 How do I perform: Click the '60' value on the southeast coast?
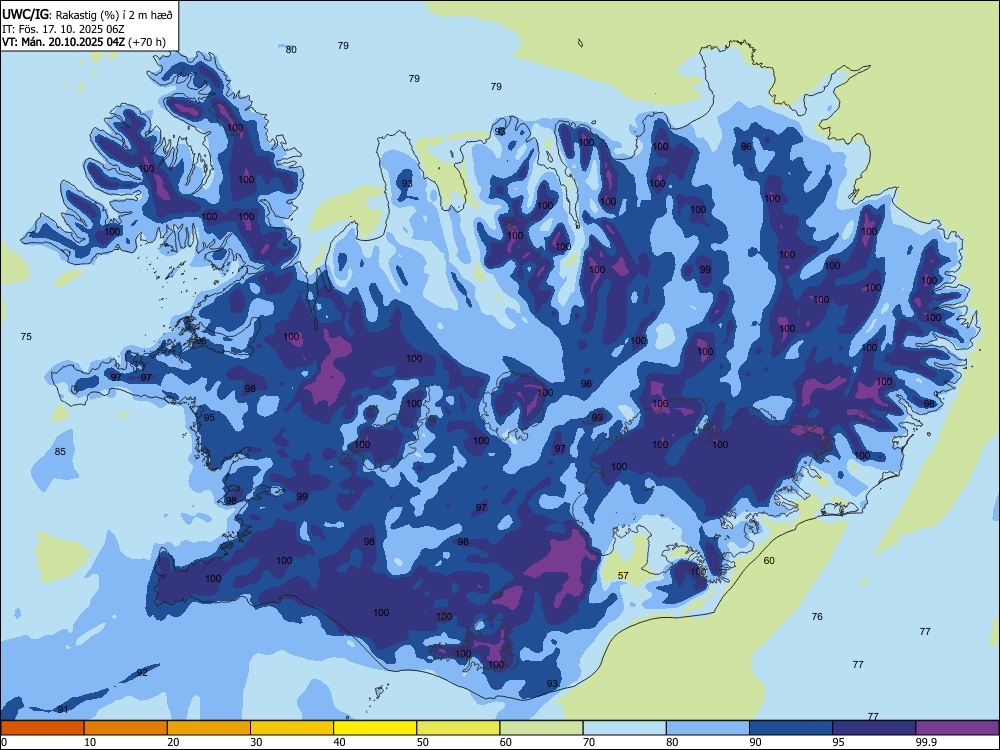click(769, 561)
